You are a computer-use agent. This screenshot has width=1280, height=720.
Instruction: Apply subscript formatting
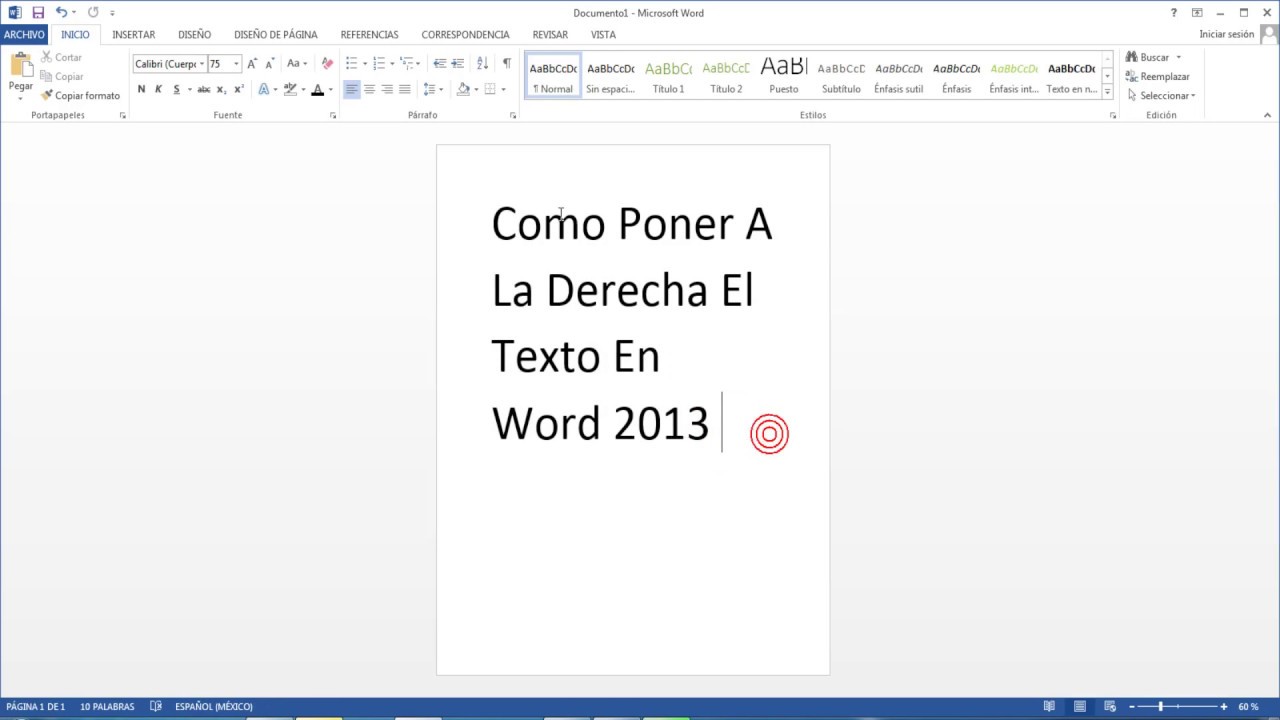(x=221, y=89)
